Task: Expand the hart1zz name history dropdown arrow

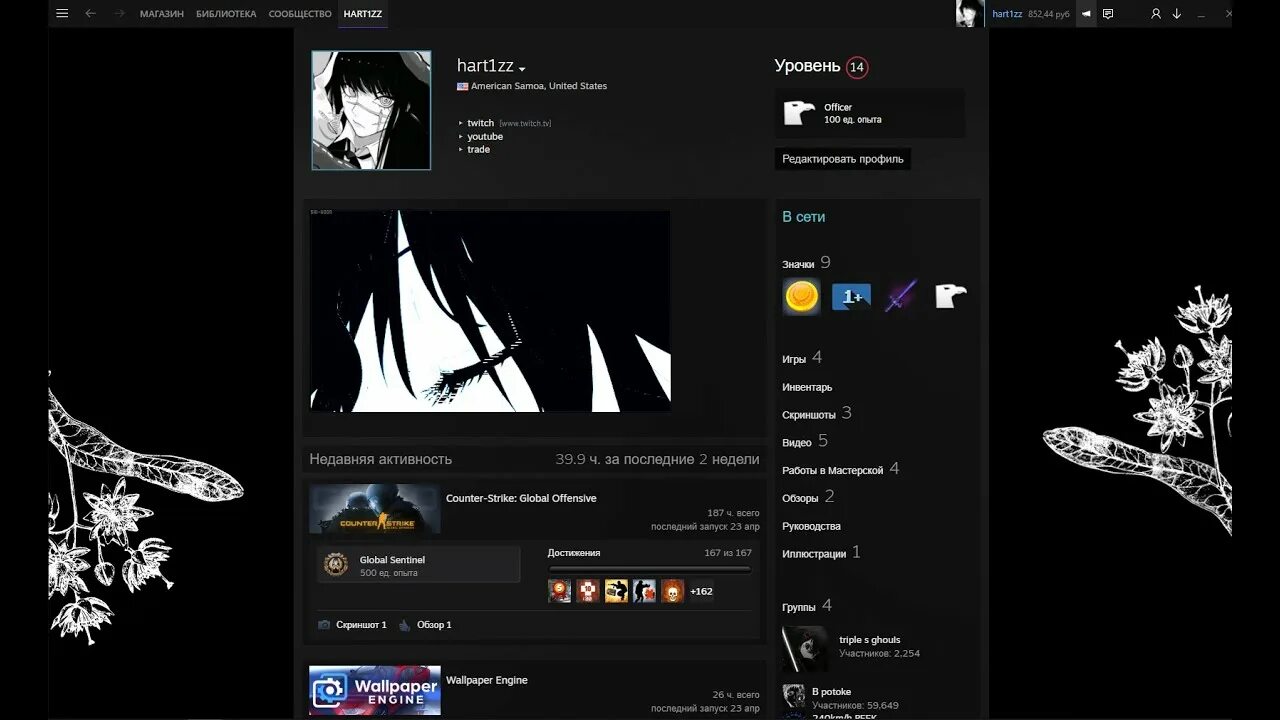Action: 522,69
